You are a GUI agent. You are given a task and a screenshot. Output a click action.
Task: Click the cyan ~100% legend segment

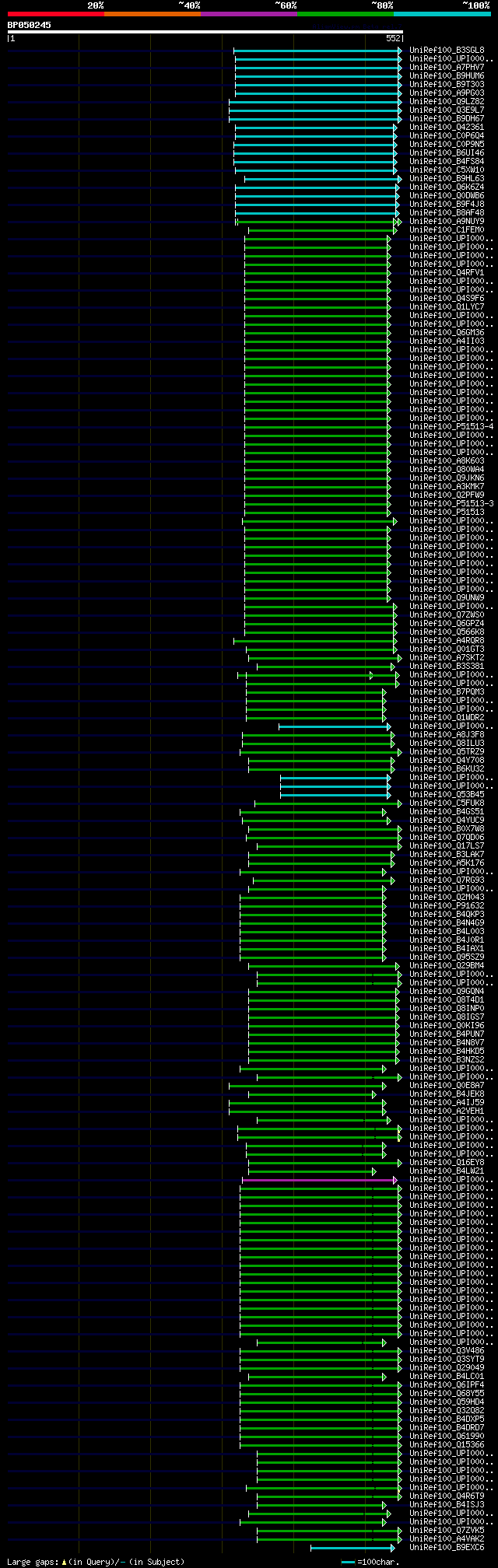point(442,14)
